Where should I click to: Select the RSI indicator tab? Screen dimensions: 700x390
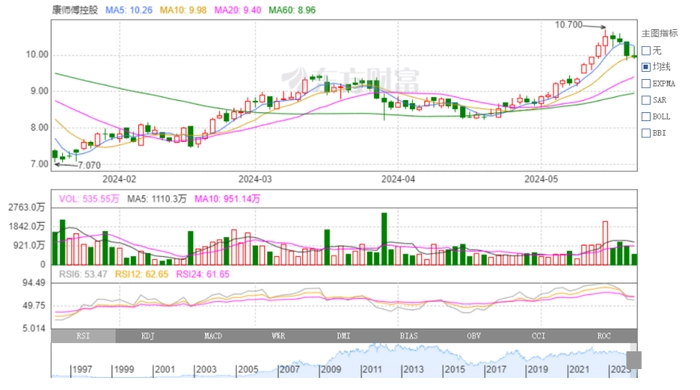click(x=83, y=336)
